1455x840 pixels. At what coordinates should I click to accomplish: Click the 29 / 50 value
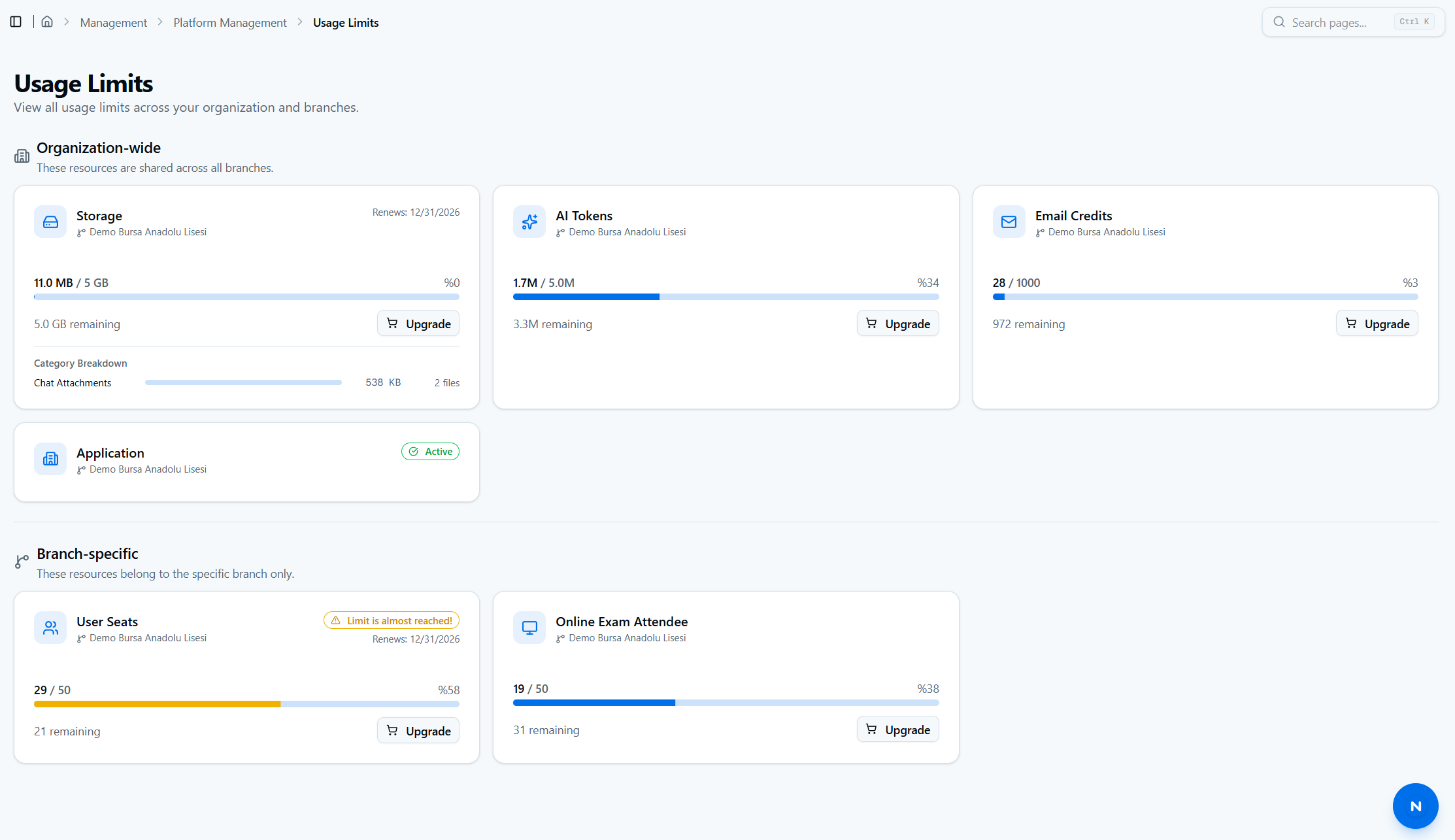pos(52,690)
